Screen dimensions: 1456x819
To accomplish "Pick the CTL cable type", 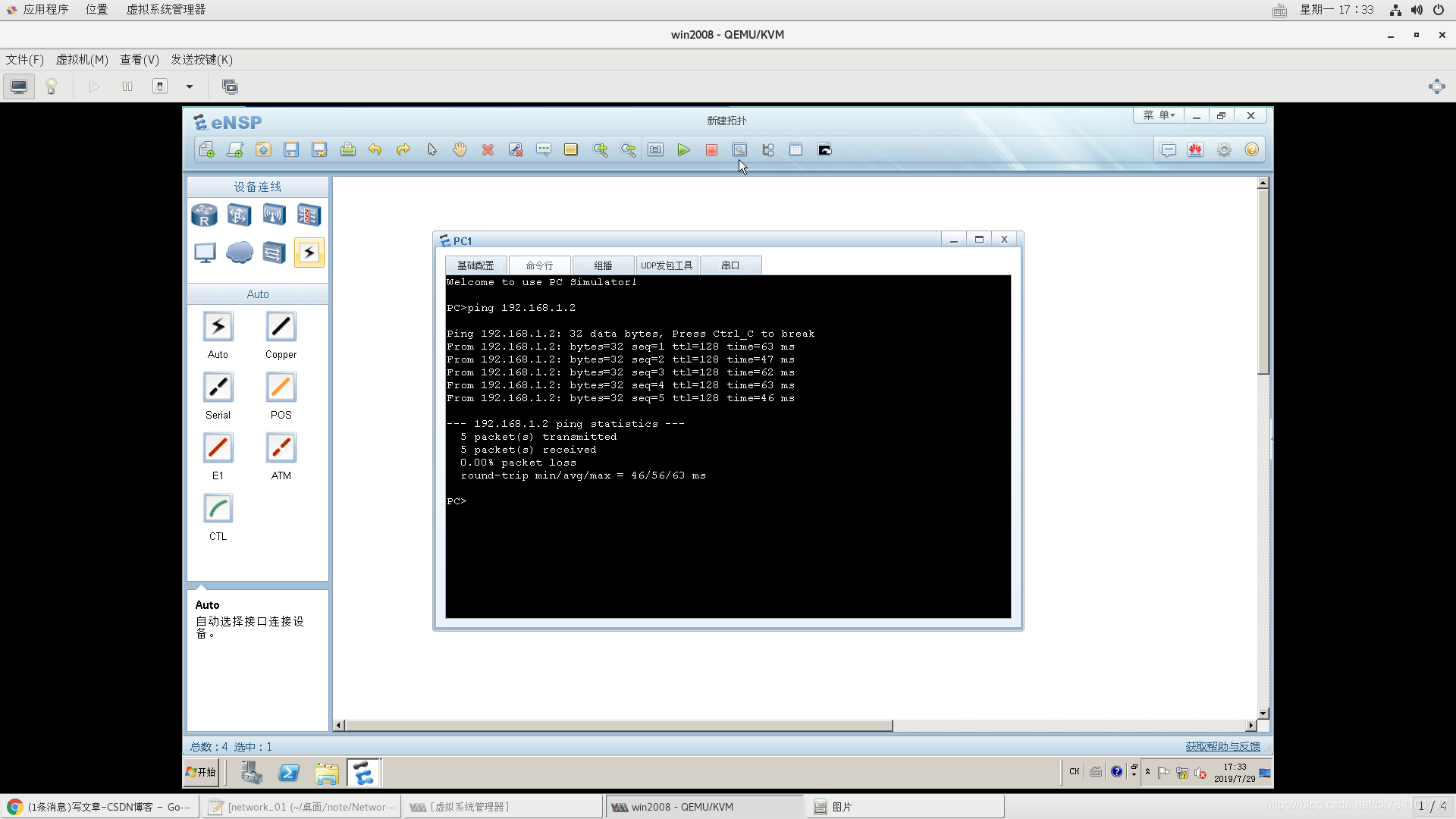I will [x=218, y=510].
